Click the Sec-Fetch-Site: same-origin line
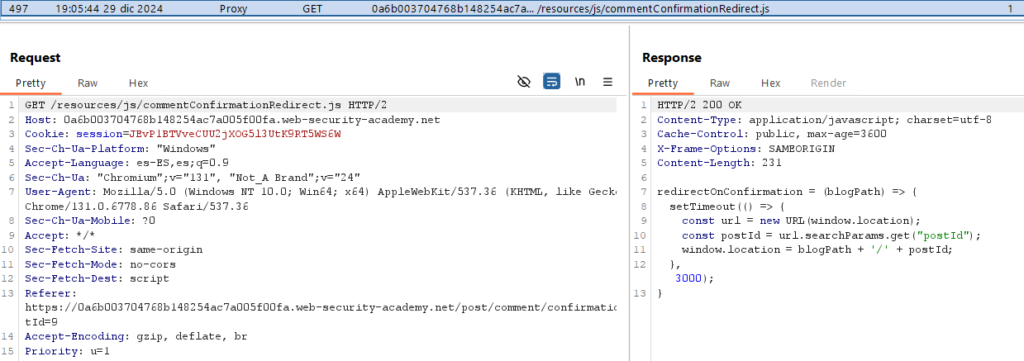Viewport: 1024px width, 361px height. (x=114, y=249)
